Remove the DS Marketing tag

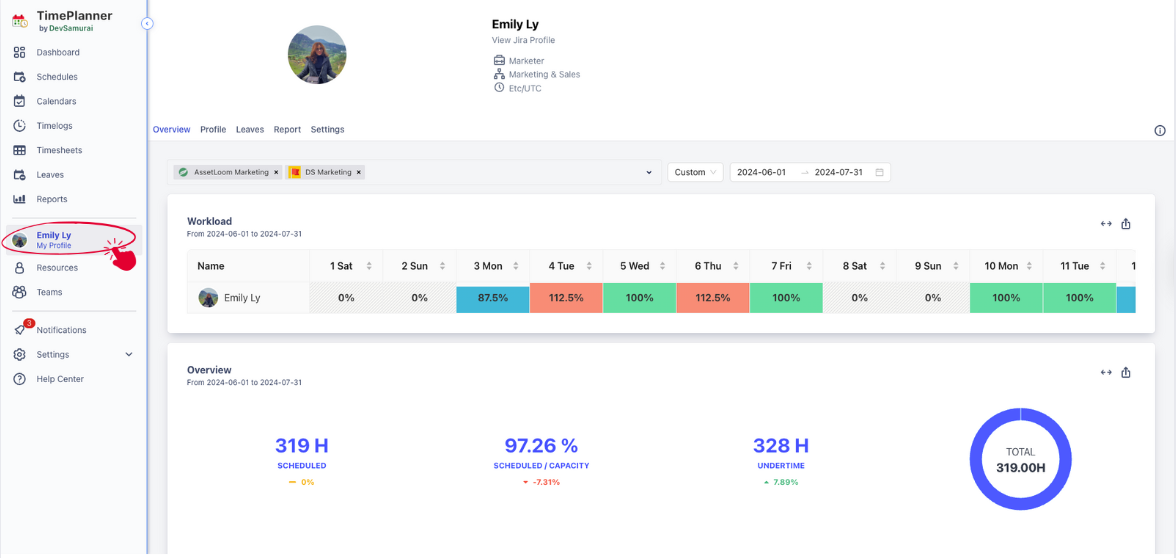[x=359, y=172]
